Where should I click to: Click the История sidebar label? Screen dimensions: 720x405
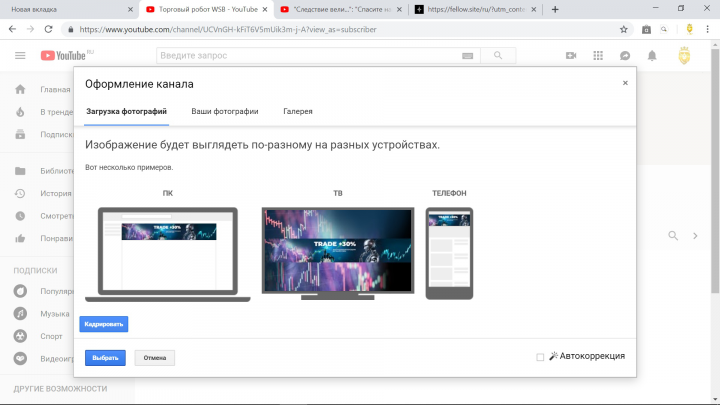coord(56,193)
